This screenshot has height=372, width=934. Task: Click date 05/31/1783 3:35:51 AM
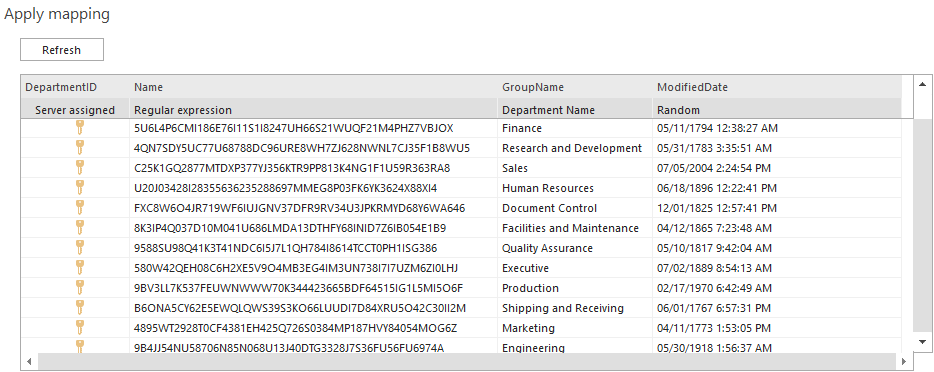(x=714, y=148)
